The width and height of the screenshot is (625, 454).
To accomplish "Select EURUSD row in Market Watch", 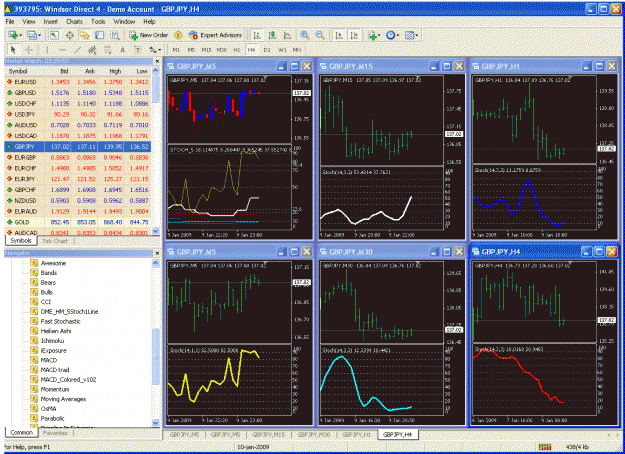I will 78,82.
